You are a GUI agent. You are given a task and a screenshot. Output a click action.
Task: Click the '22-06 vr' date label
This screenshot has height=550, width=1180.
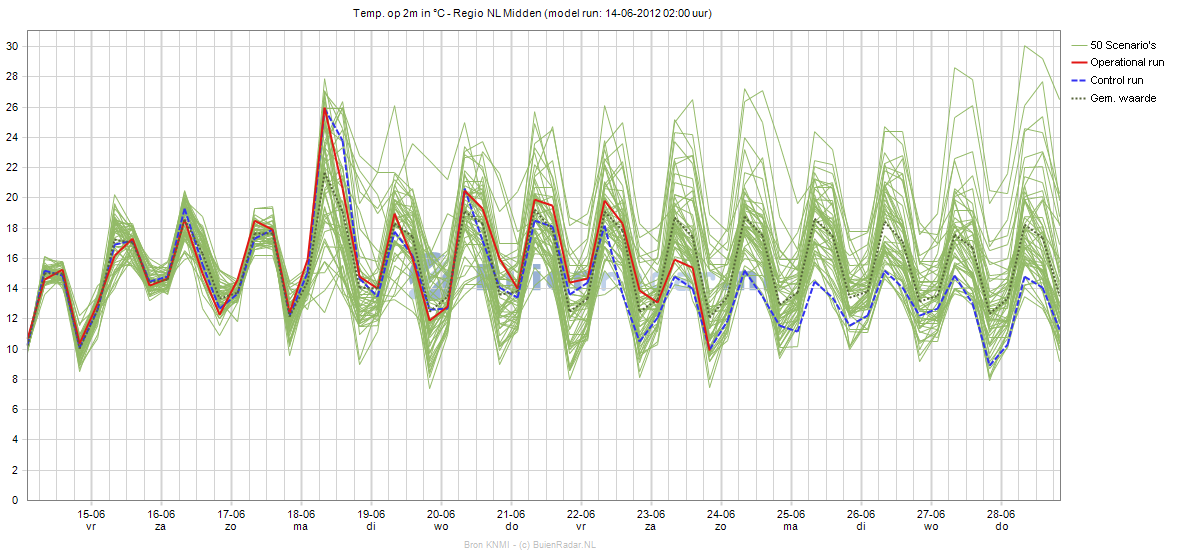[x=581, y=521]
